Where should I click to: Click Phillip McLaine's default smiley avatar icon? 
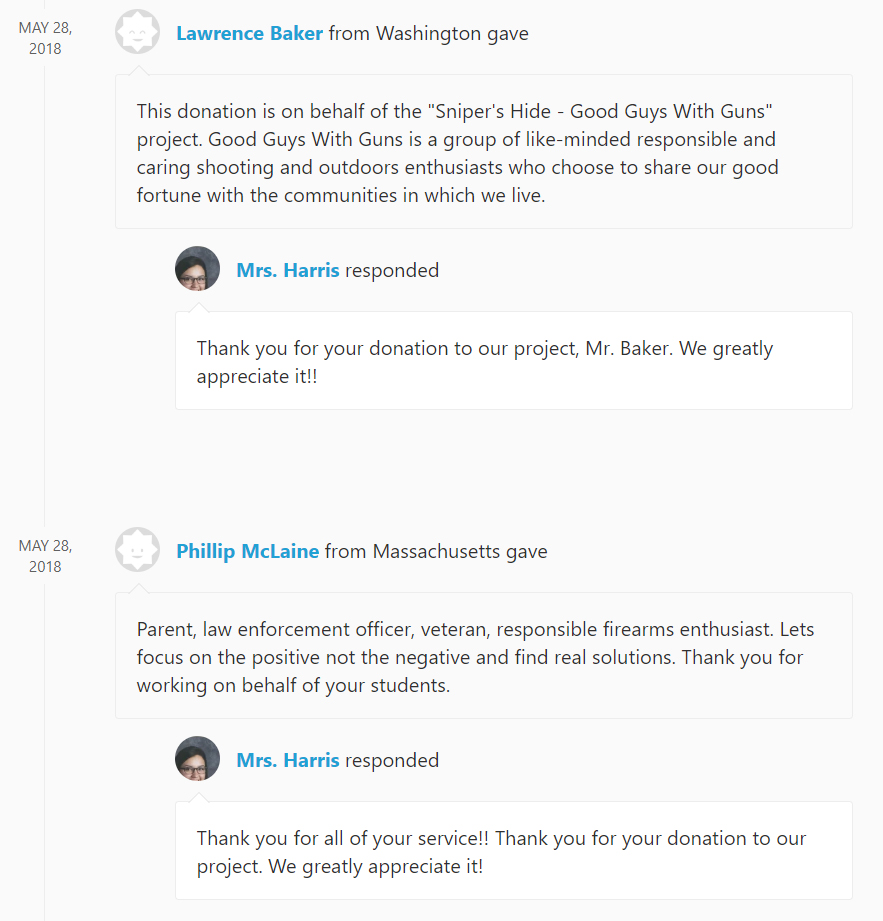[x=138, y=550]
